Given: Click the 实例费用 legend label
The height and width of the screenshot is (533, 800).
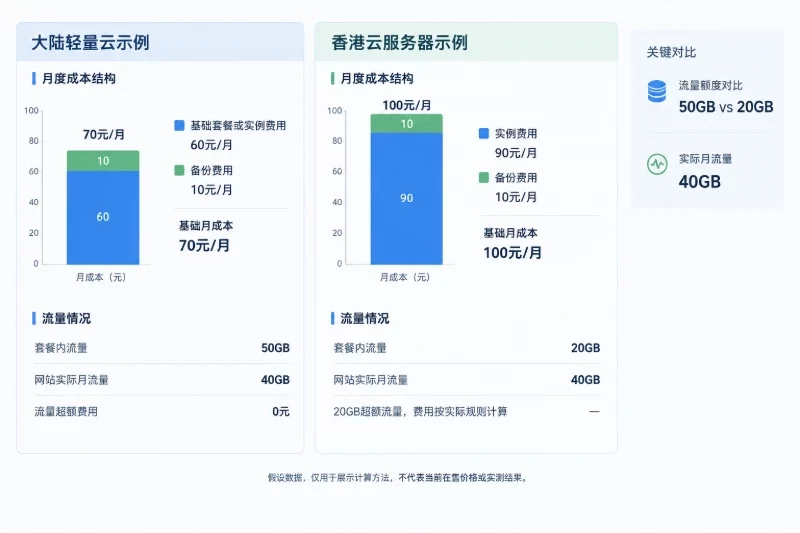Looking at the screenshot, I should click(x=516, y=134).
